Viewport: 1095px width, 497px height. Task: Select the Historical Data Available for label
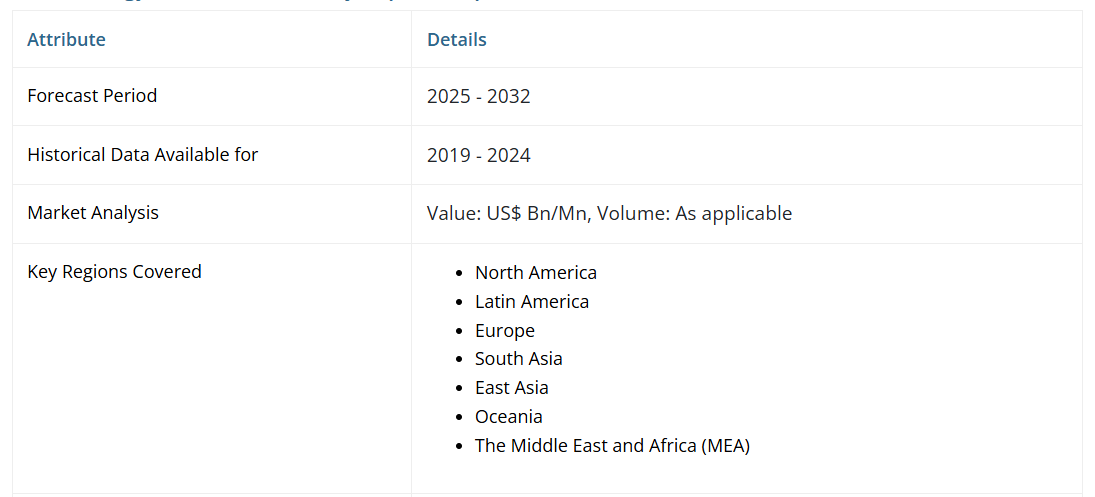pos(142,155)
